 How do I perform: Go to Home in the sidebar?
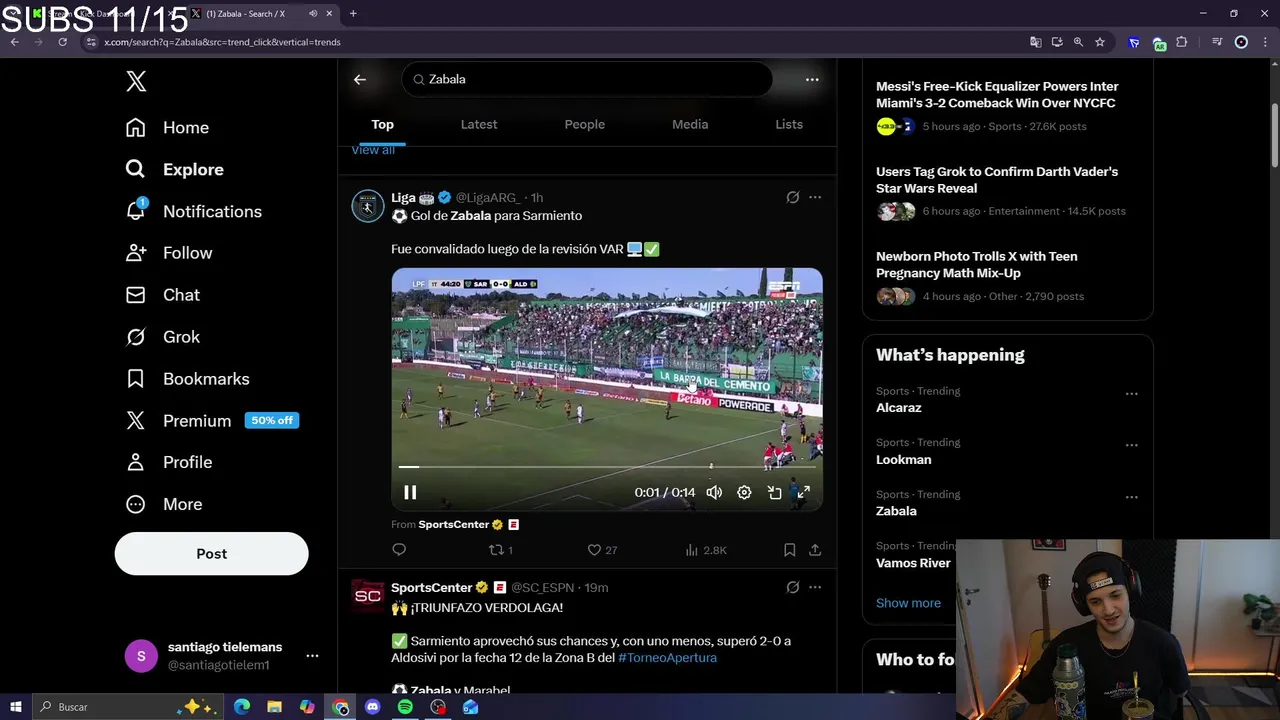(x=167, y=128)
